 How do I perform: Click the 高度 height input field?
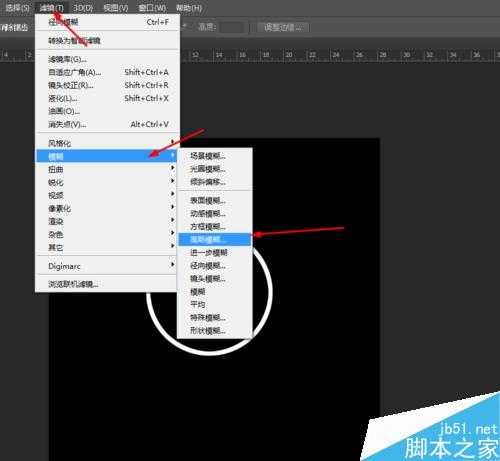233,27
